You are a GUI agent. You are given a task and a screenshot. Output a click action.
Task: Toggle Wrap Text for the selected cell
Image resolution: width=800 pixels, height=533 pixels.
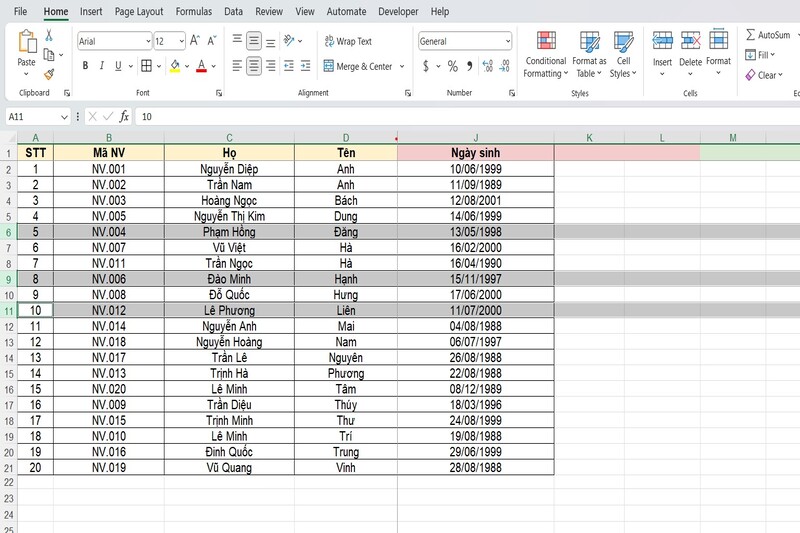click(x=347, y=41)
